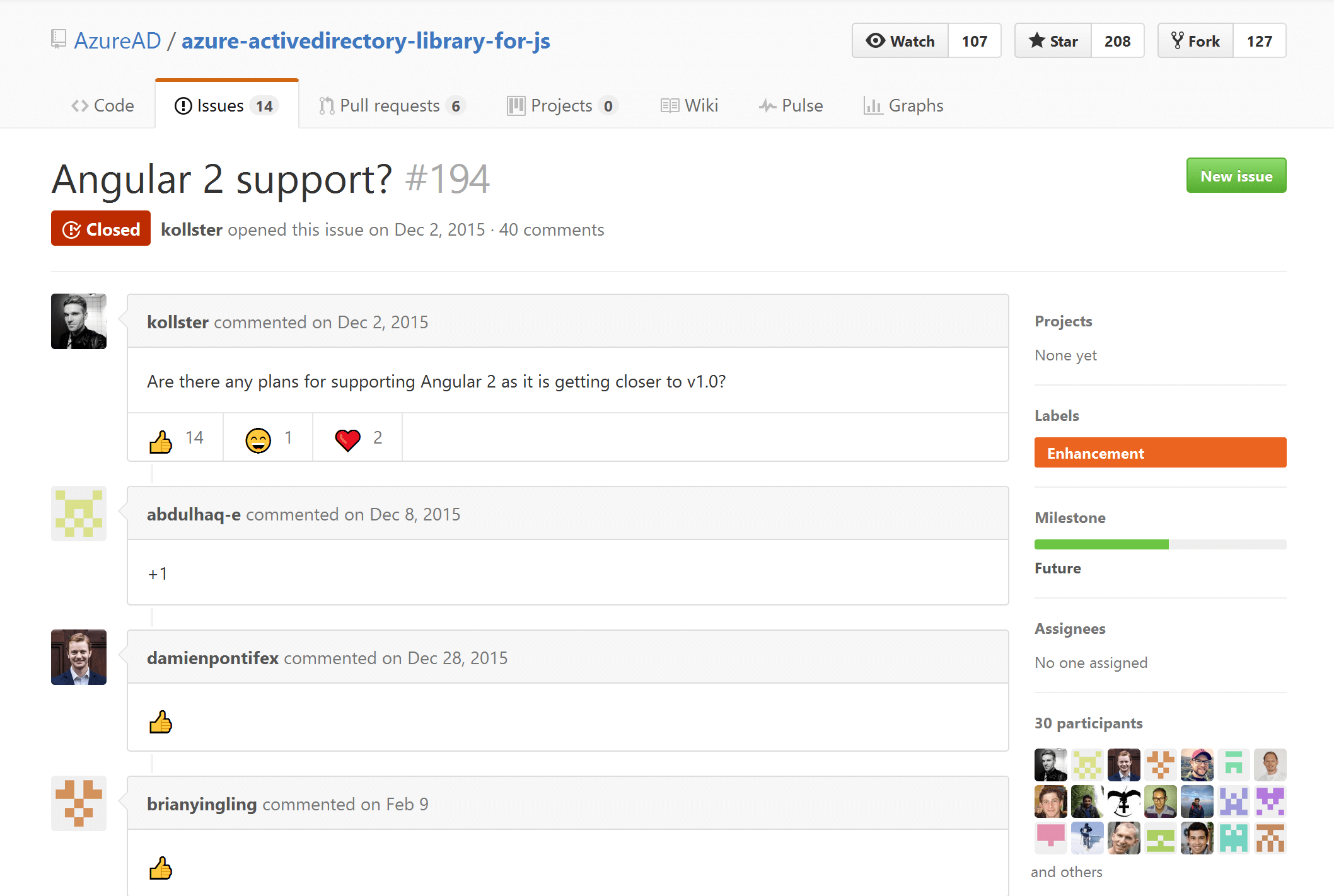1334x896 pixels.
Task: Click the '40 comments' text
Action: tap(552, 229)
